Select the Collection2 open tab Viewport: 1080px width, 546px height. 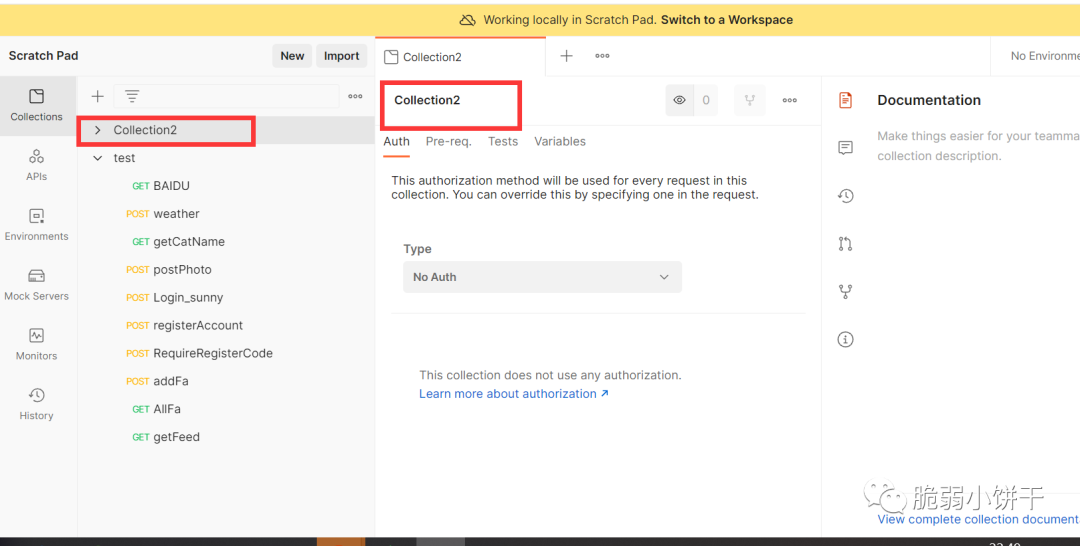click(460, 57)
